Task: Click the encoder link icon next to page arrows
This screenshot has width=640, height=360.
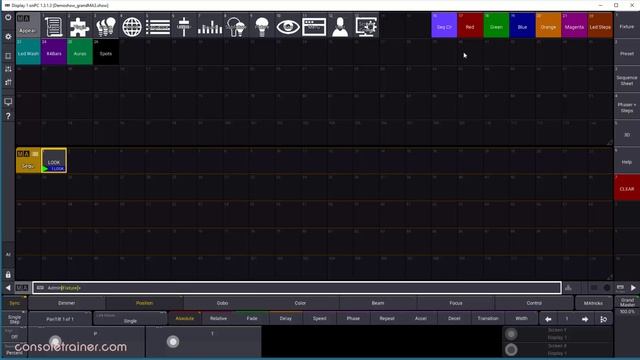Action: [x=604, y=319]
